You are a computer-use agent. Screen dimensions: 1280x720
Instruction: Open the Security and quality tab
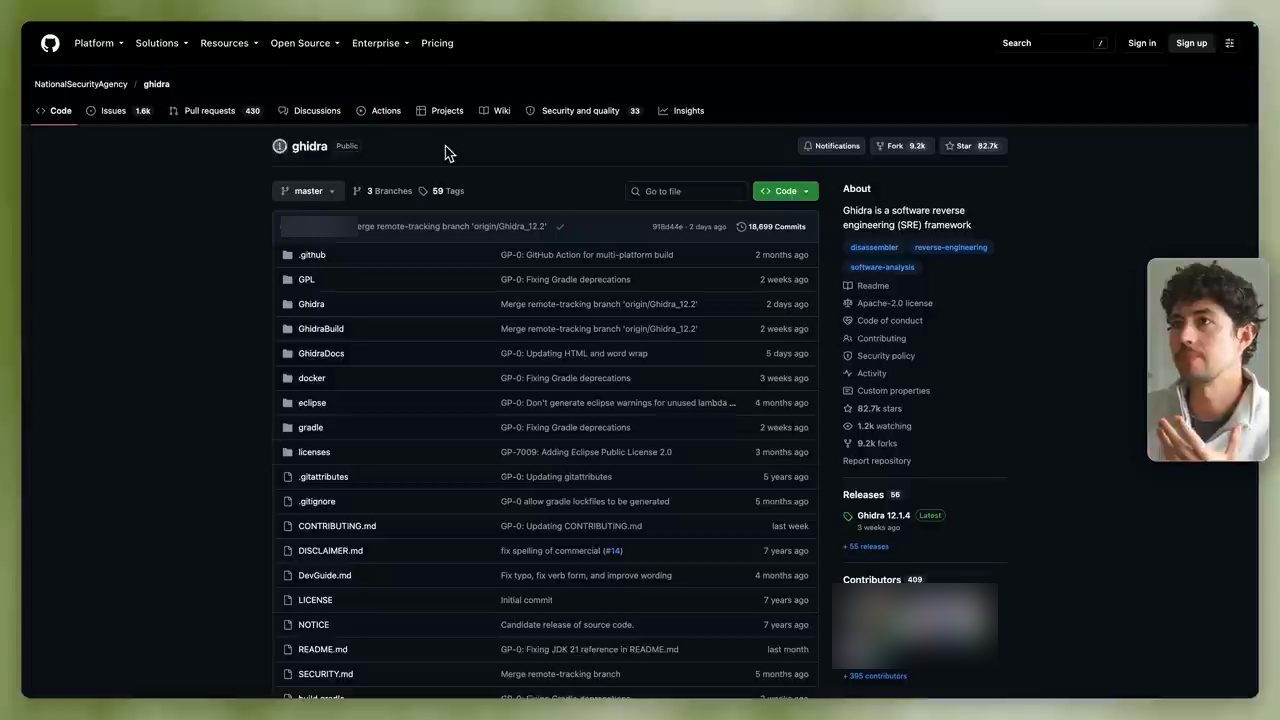583,111
